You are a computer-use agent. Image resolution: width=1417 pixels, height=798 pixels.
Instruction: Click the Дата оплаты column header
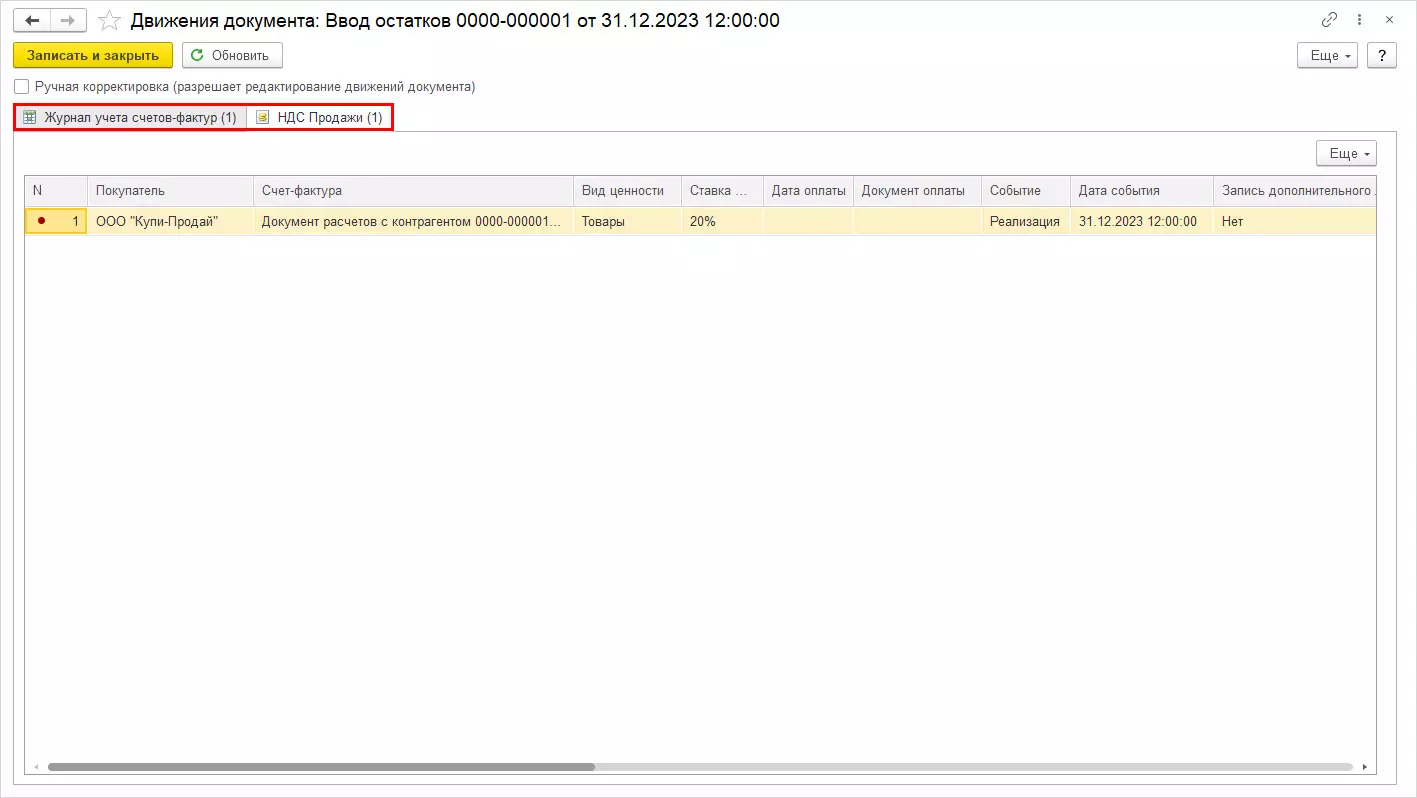tap(808, 191)
